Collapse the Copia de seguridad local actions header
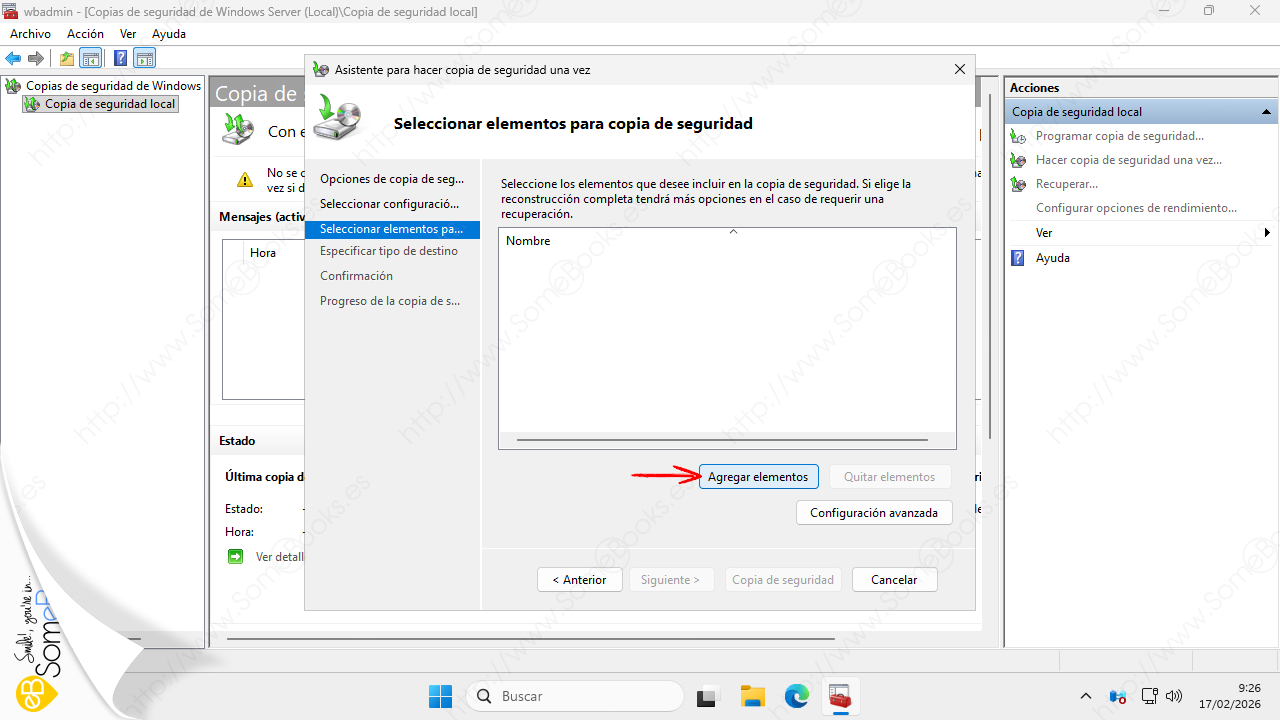Image resolution: width=1280 pixels, height=720 pixels. [x=1266, y=112]
